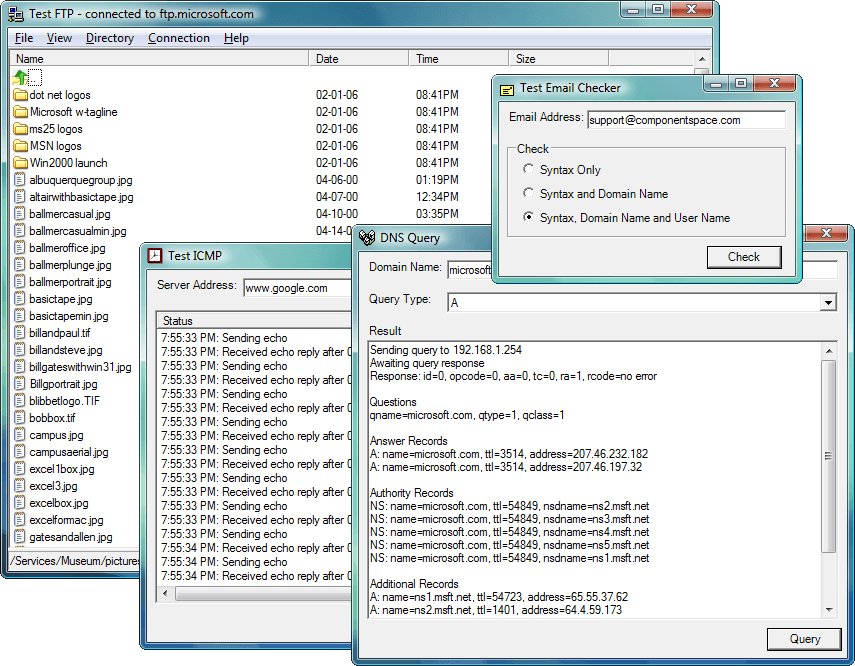855x666 pixels.
Task: Open the Help menu in Test FTP
Action: (236, 38)
